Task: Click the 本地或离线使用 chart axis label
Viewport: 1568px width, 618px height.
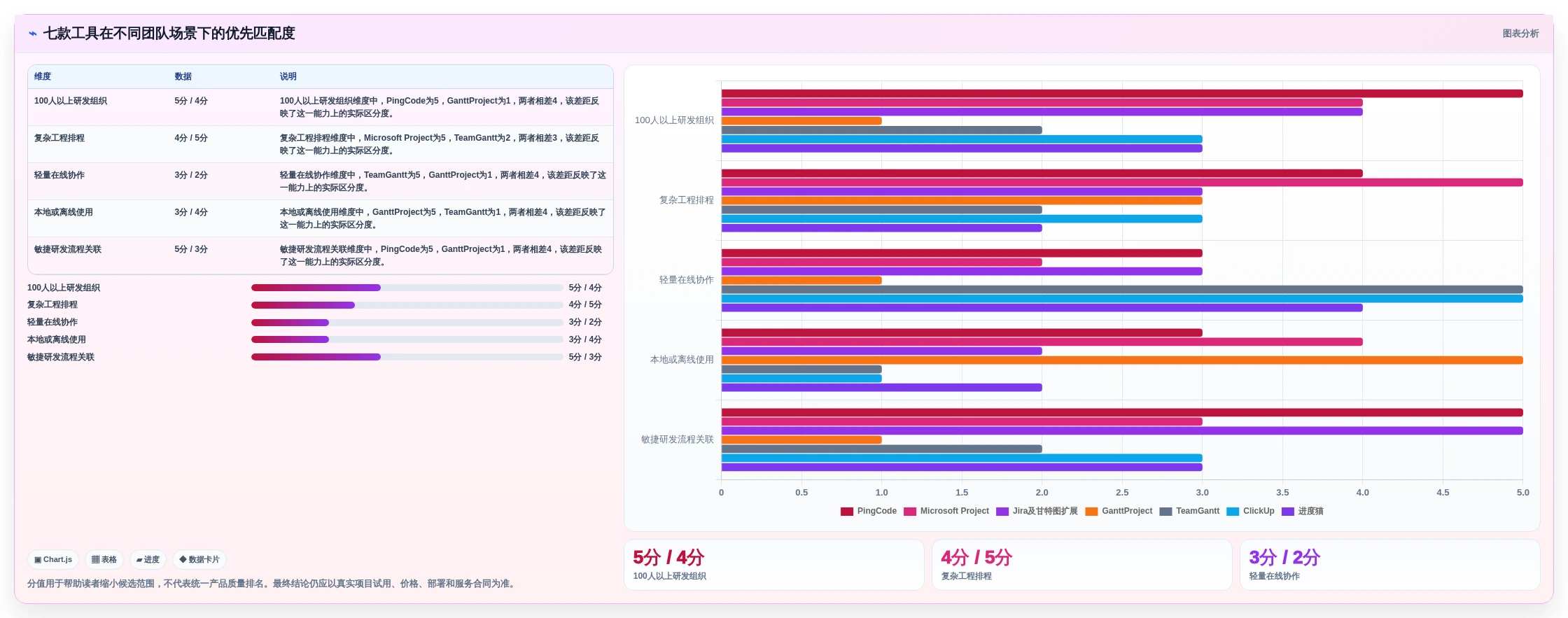Action: click(682, 360)
